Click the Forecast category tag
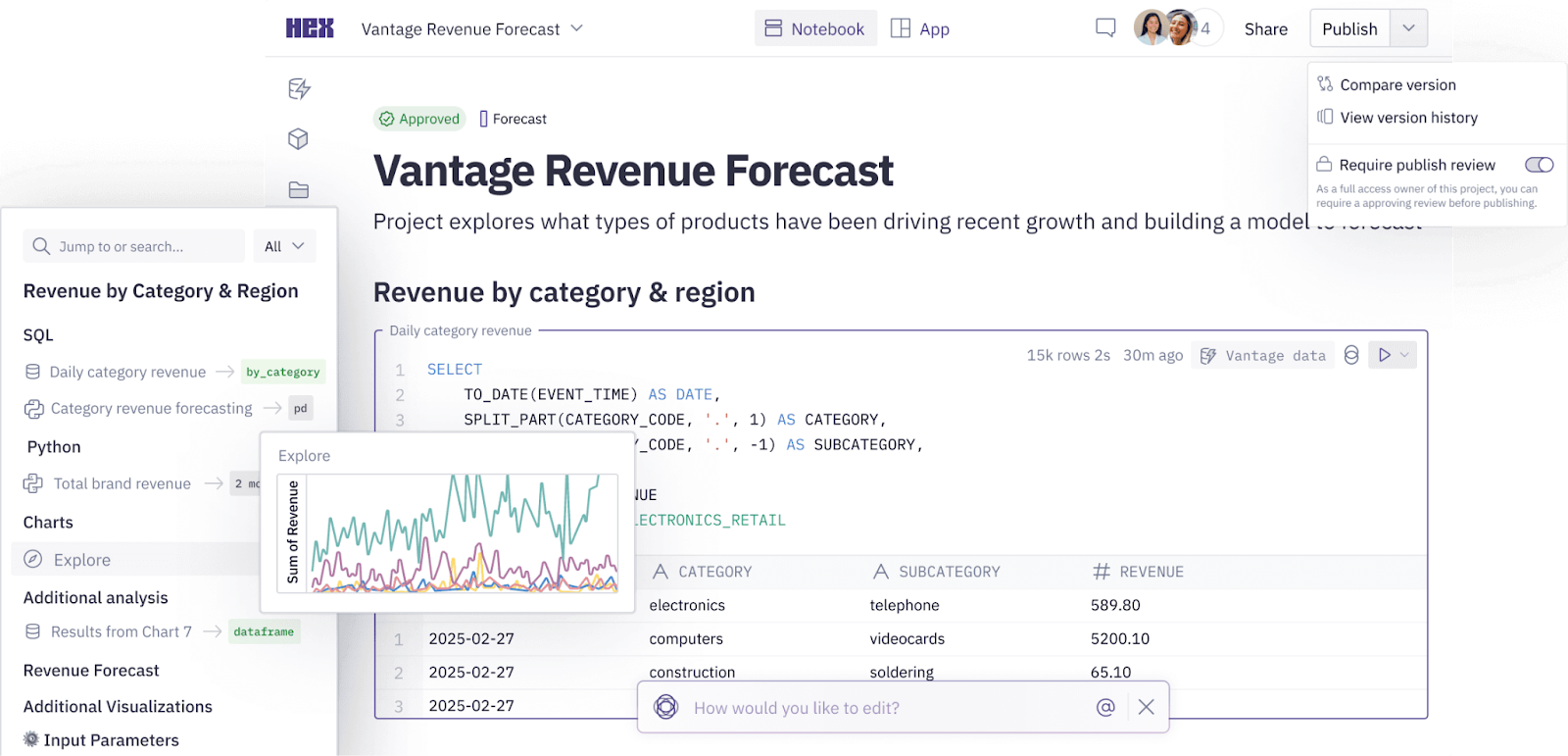 pos(513,119)
